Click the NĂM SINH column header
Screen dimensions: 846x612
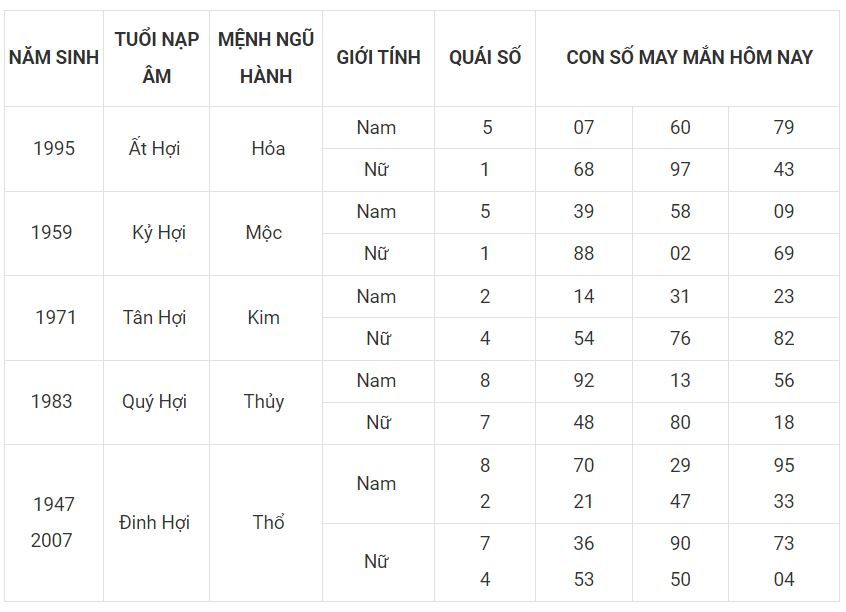54,58
